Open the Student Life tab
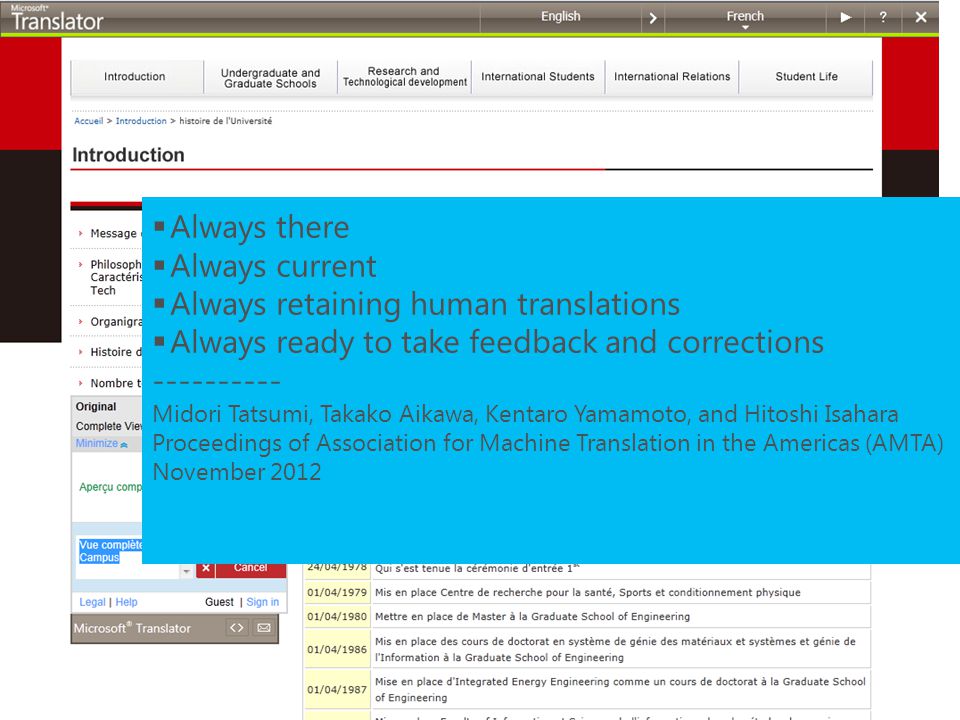 (806, 77)
